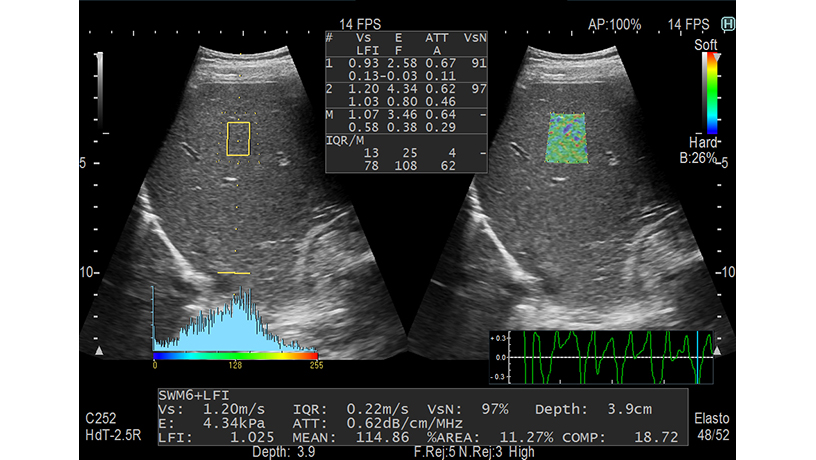The image size is (816, 460).
Task: Click the C252 probe label
Action: pyautogui.click(x=100, y=417)
